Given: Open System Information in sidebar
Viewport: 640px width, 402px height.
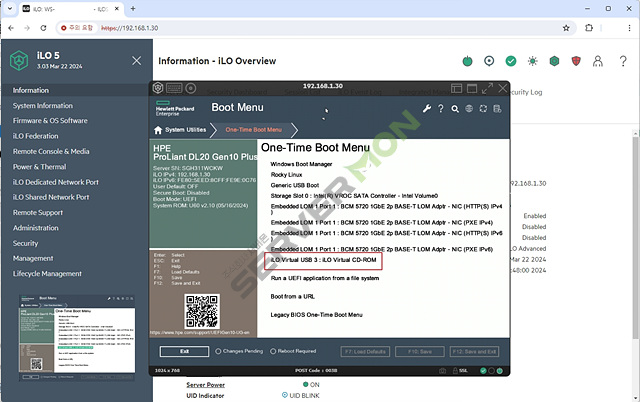Looking at the screenshot, I should 42,106.
